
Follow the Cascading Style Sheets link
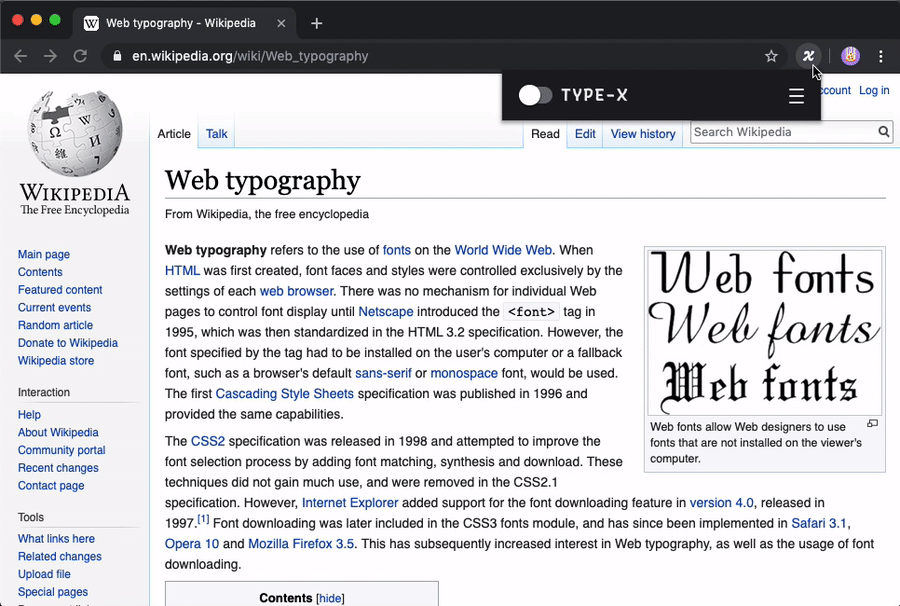tap(285, 394)
